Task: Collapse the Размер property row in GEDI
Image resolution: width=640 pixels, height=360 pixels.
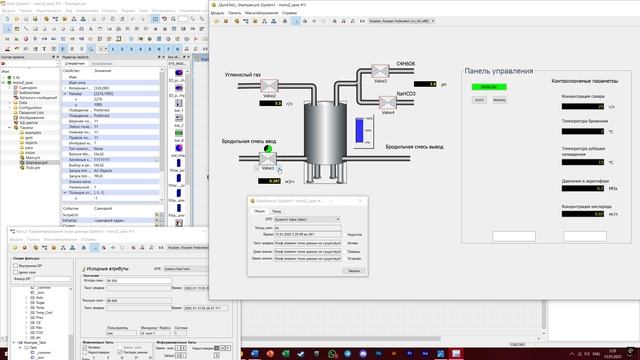Action: tap(65, 93)
